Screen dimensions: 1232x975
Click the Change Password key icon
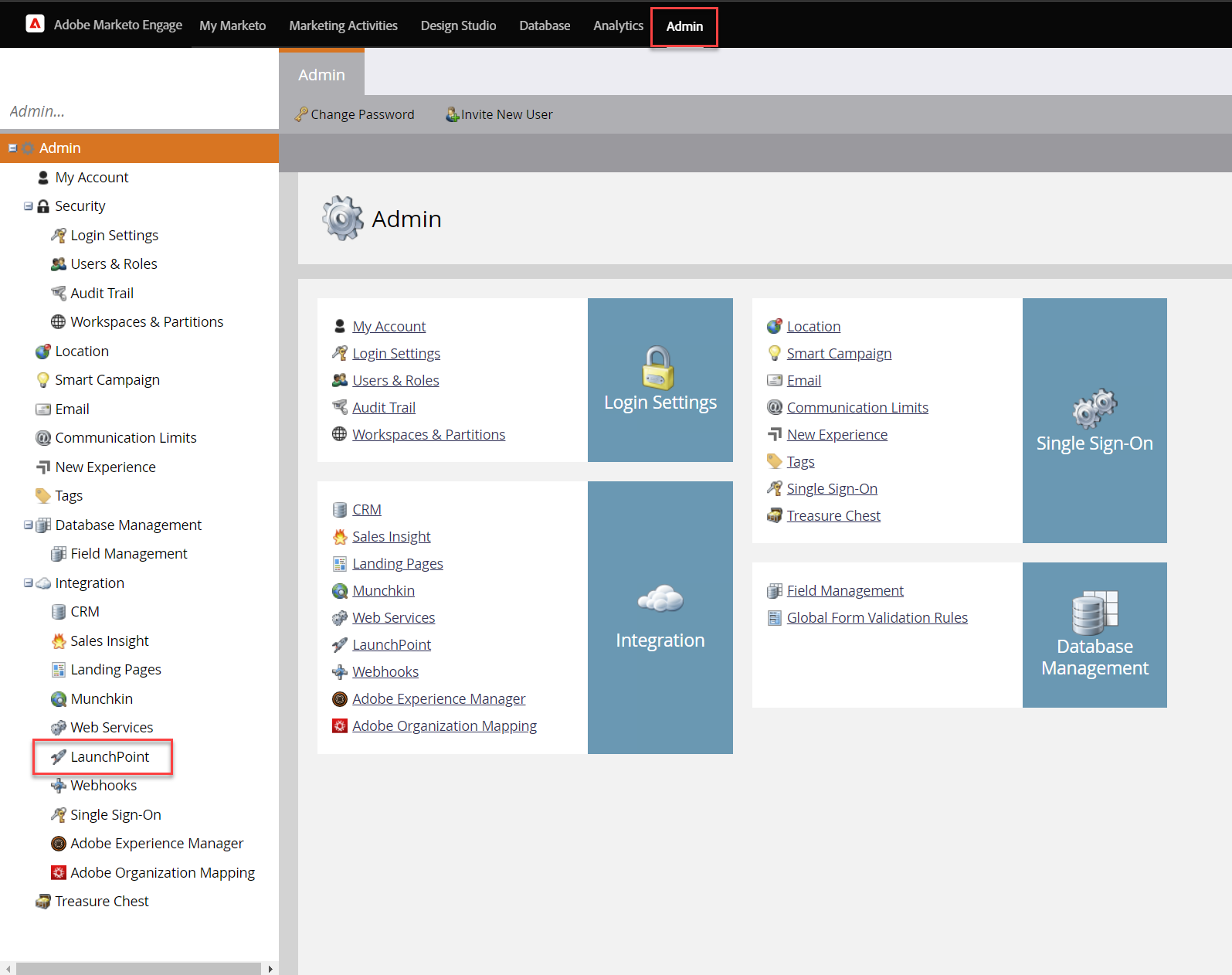click(301, 114)
